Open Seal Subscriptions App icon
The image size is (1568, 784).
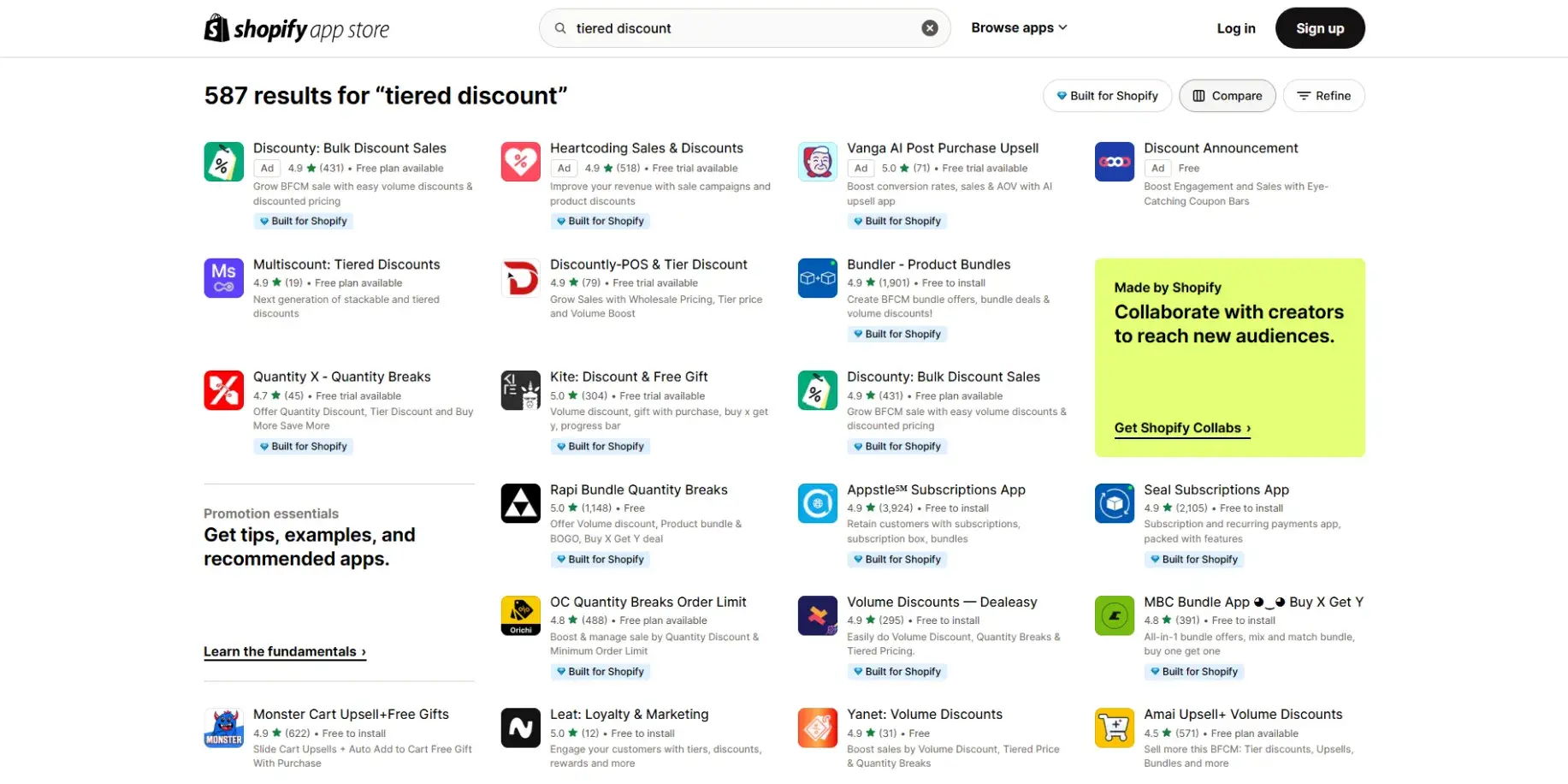[x=1114, y=503]
